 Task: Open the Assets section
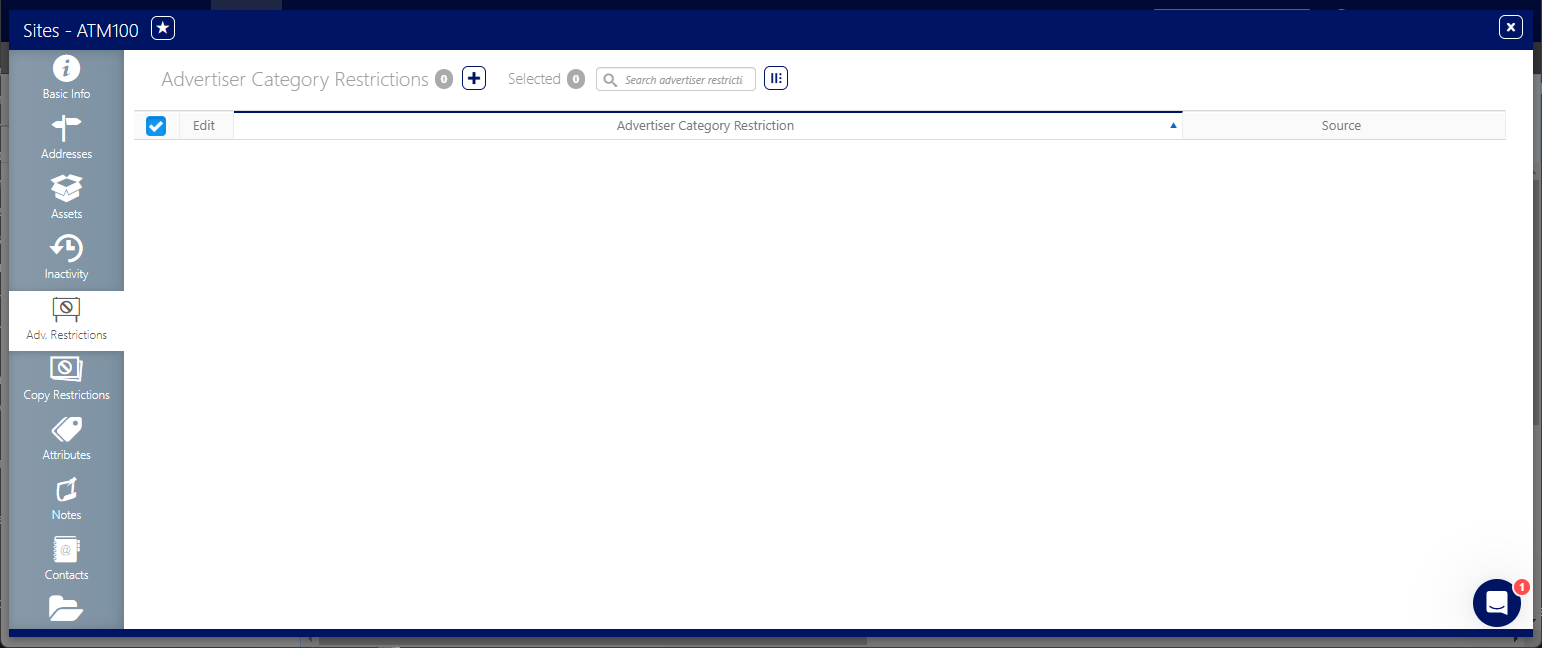tap(66, 199)
